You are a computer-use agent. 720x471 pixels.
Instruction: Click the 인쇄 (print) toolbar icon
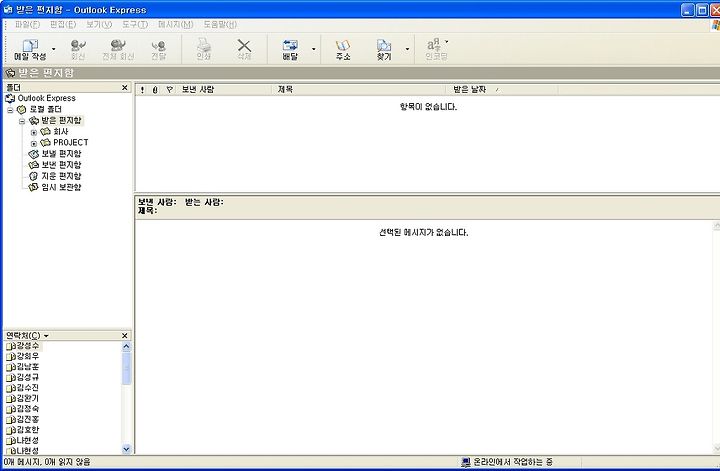[x=203, y=45]
